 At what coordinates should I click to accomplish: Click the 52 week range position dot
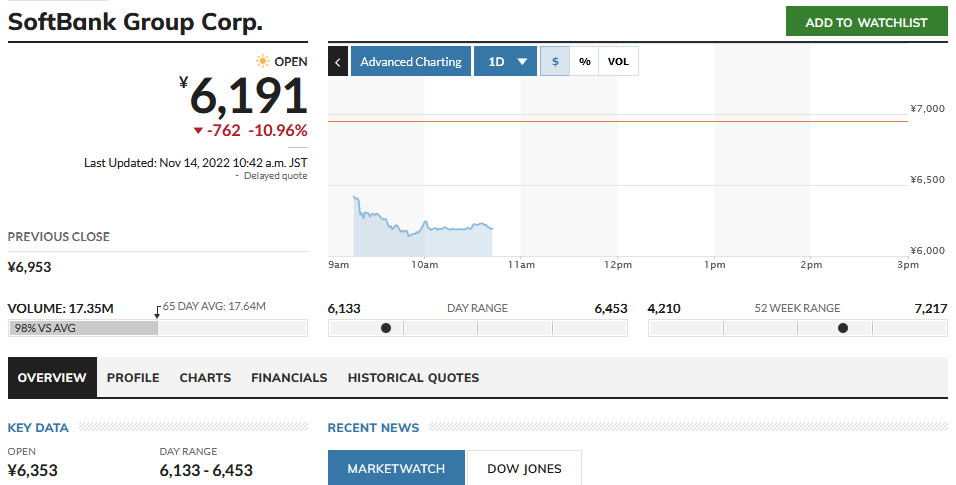pos(843,328)
